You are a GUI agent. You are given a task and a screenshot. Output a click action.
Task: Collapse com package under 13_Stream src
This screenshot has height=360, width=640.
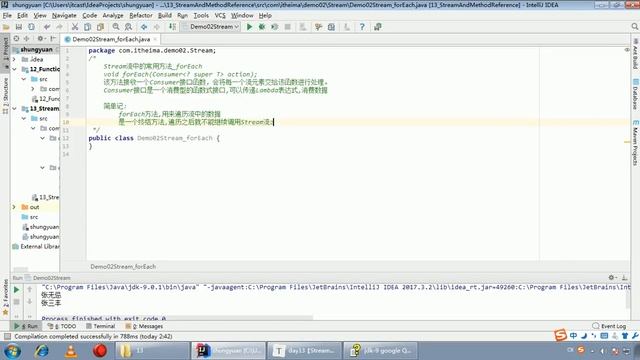click(33, 128)
